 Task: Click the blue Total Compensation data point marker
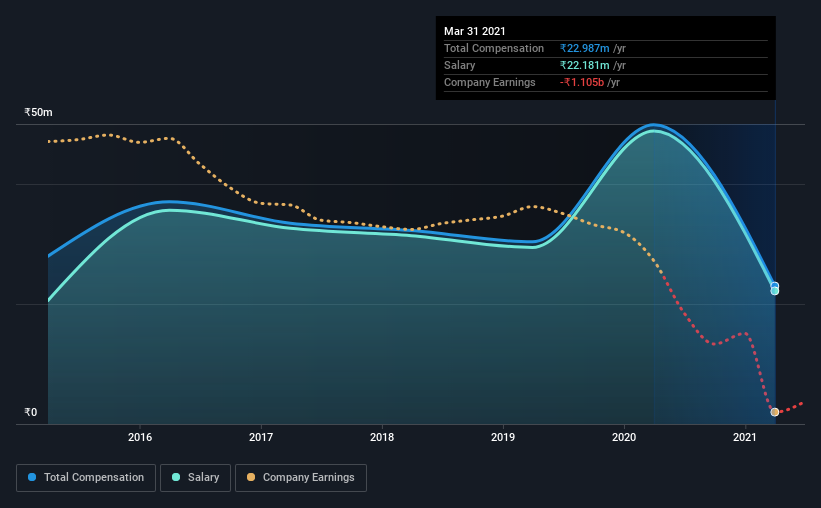click(x=774, y=285)
